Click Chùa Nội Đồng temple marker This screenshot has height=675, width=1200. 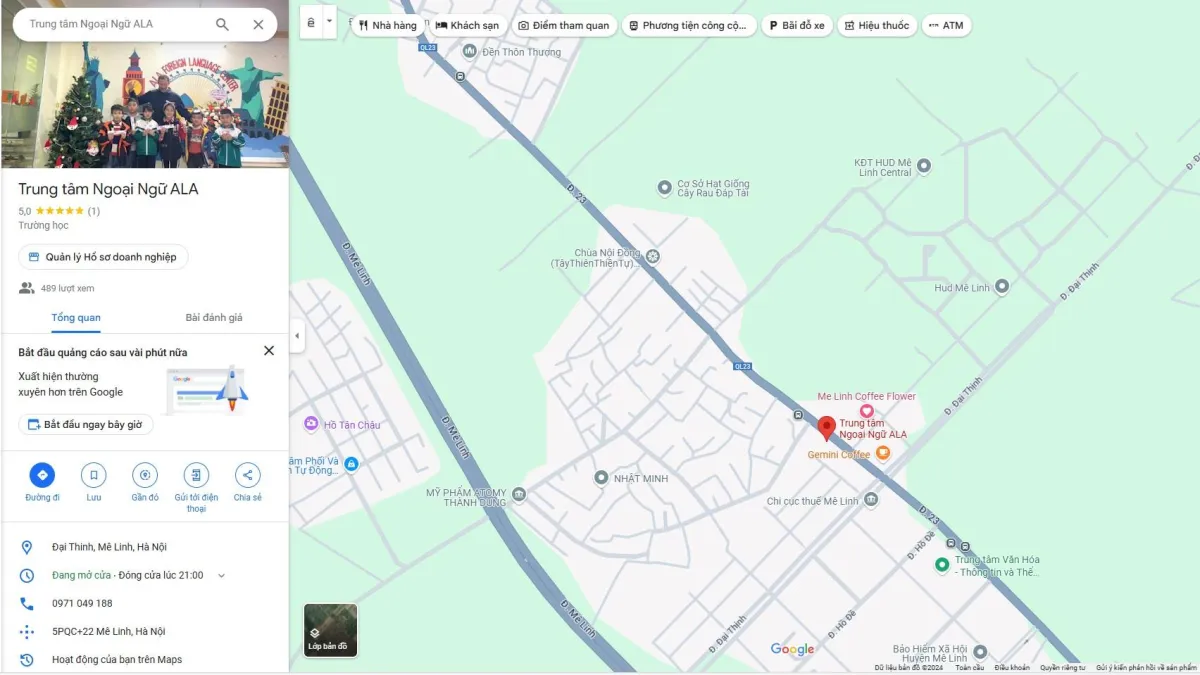[x=653, y=257]
